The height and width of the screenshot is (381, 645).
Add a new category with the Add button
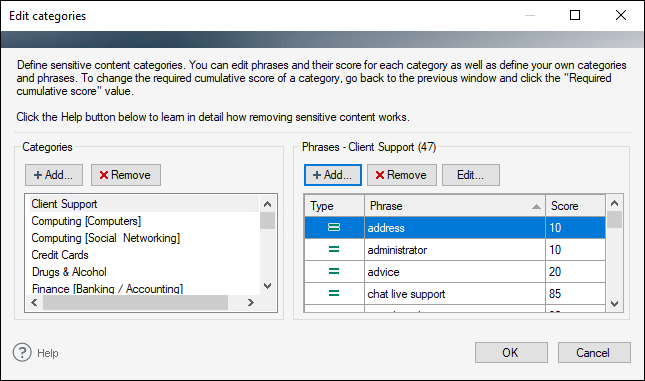(x=54, y=175)
